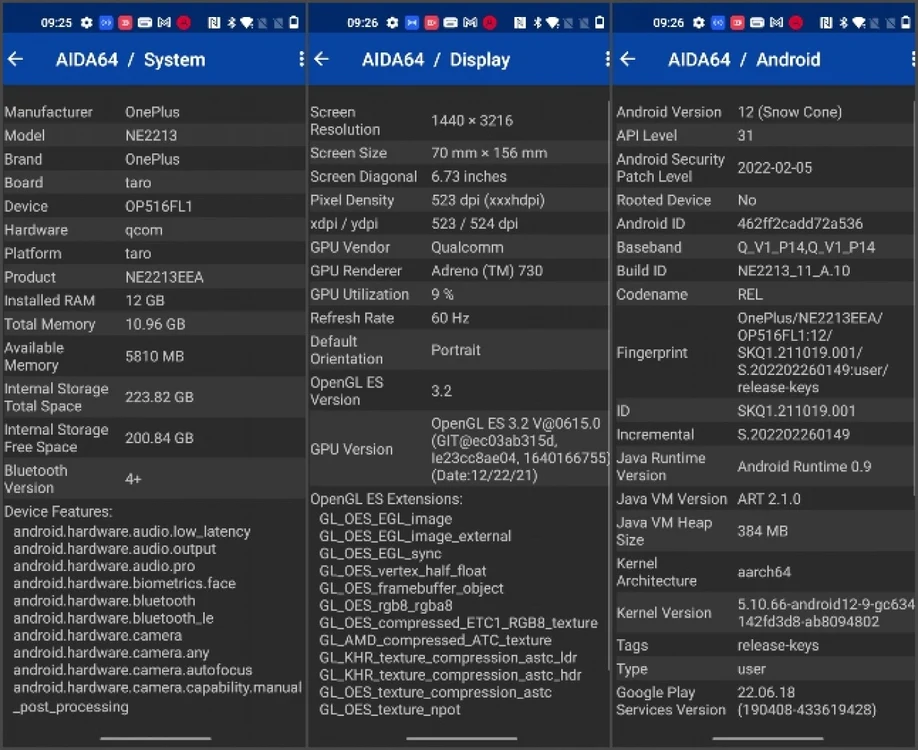Tap NFC icon in Display screen status bar
The width and height of the screenshot is (918, 750).
point(520,23)
